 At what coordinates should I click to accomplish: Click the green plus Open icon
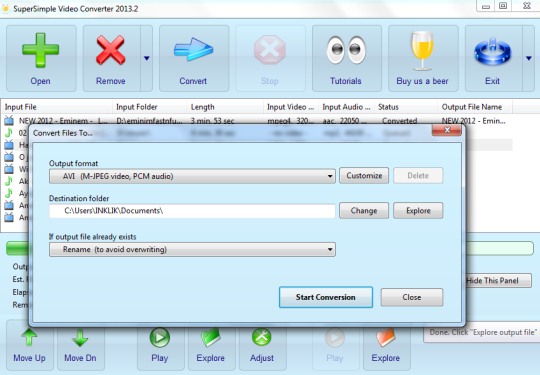click(x=41, y=50)
